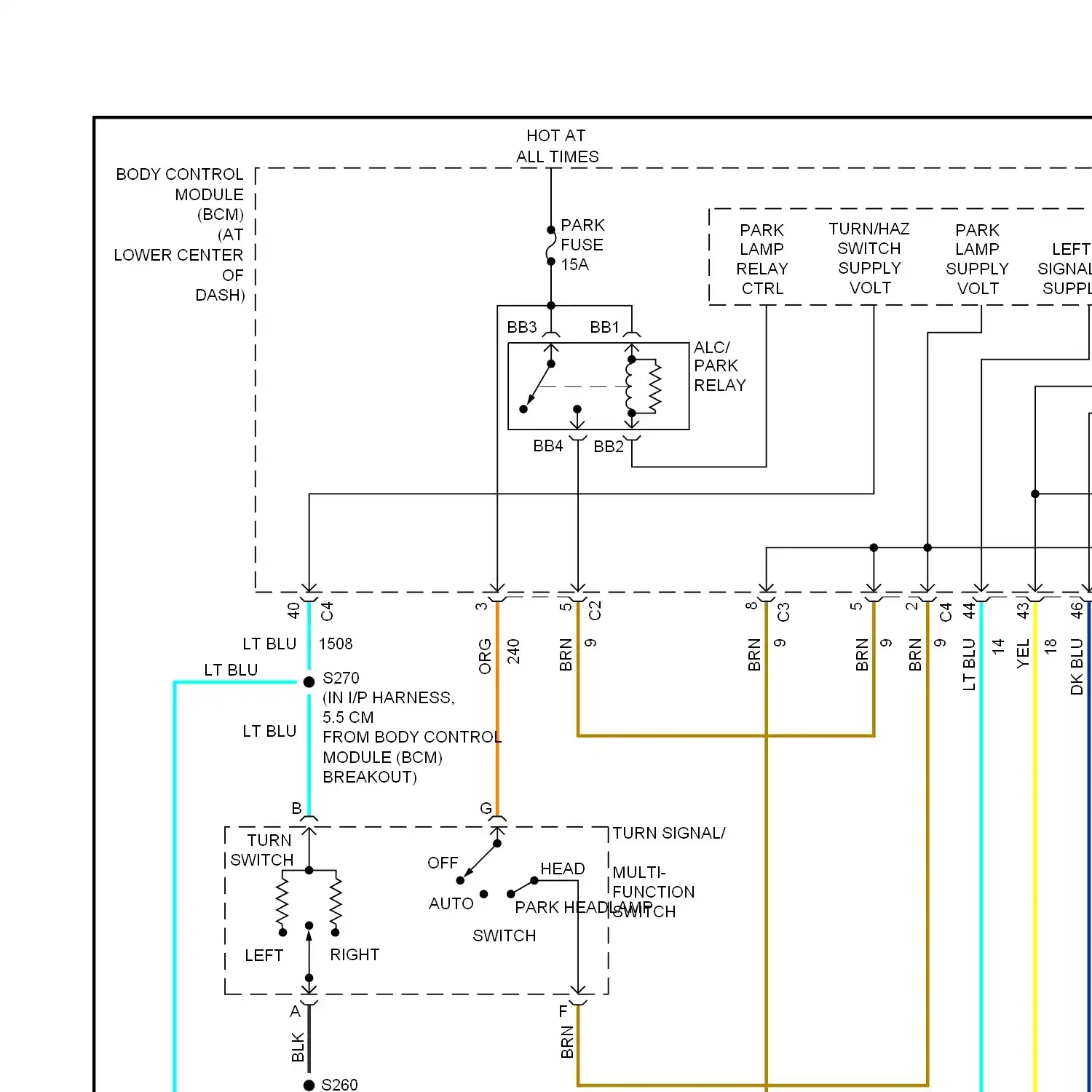
Task: Click terminal letter "A" below turn switch
Action: 295,1011
